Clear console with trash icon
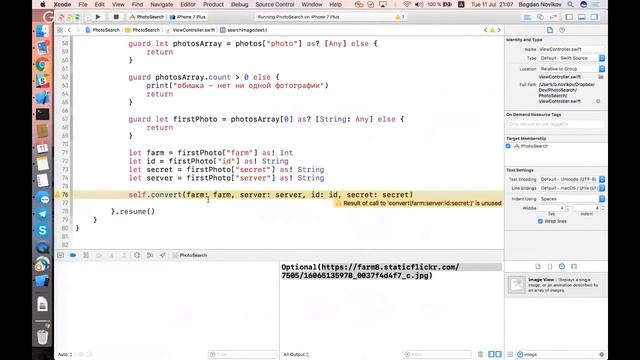The height and width of the screenshot is (360, 640). pos(480,354)
